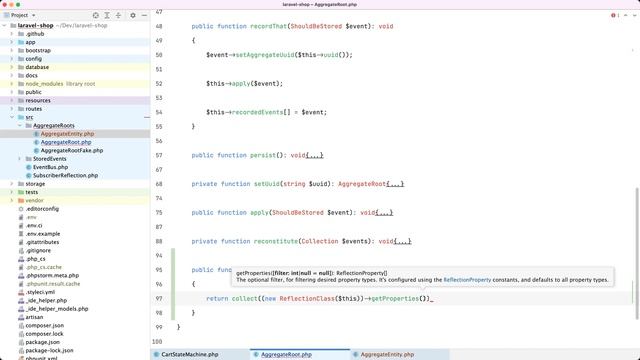Open the .gitignore file
The width and height of the screenshot is (640, 360).
click(38, 251)
